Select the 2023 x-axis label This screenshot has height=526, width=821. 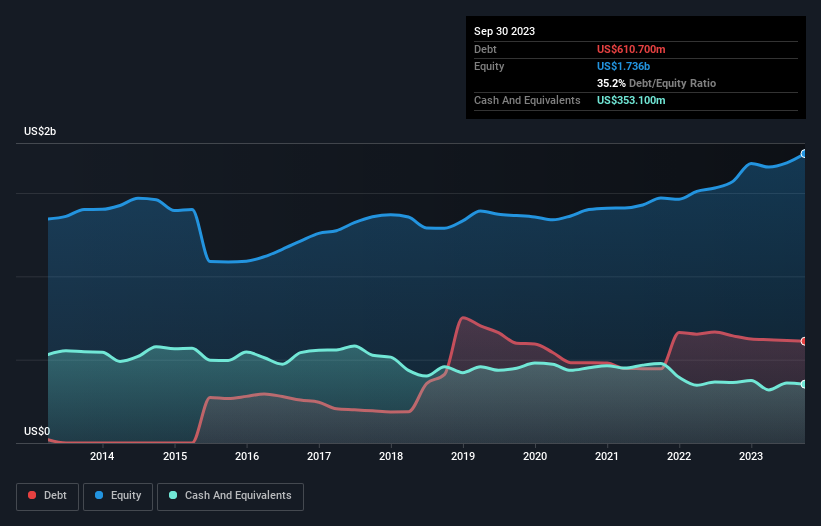point(751,456)
